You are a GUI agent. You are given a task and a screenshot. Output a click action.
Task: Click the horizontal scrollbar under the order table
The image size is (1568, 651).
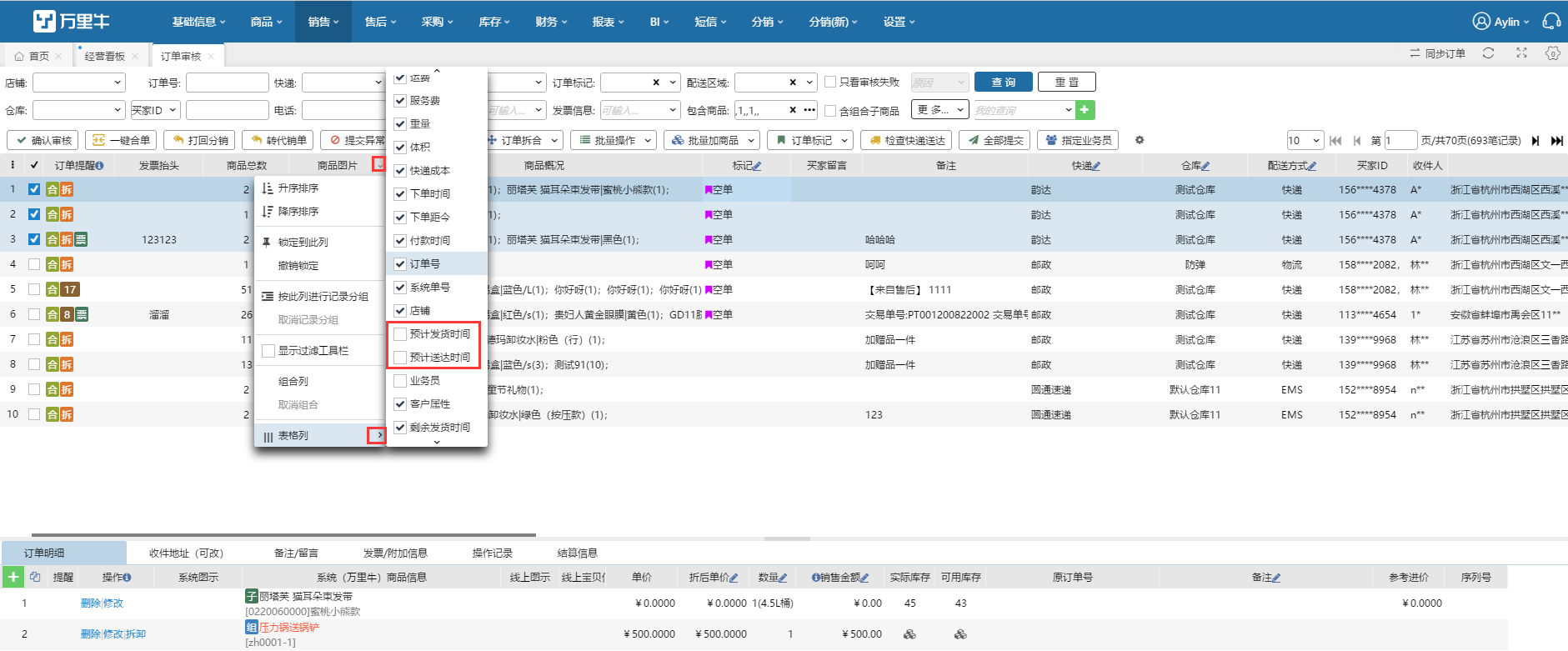tap(283, 535)
